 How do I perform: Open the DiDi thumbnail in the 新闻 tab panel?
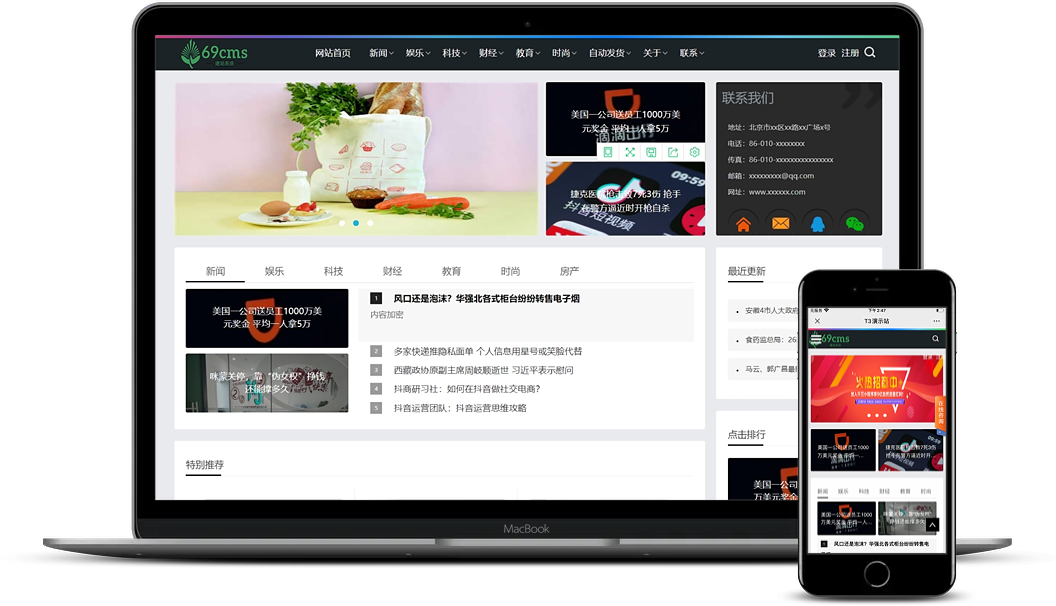pos(267,318)
